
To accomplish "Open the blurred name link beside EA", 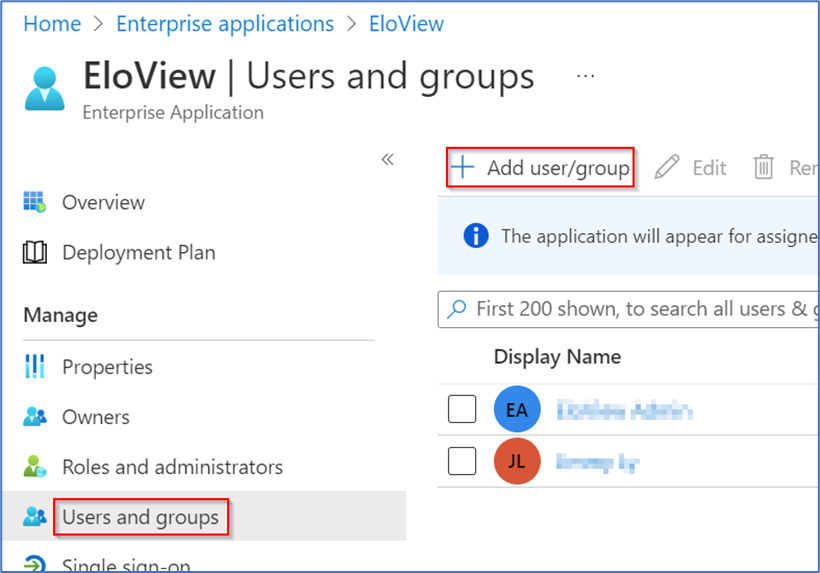I will tap(624, 410).
